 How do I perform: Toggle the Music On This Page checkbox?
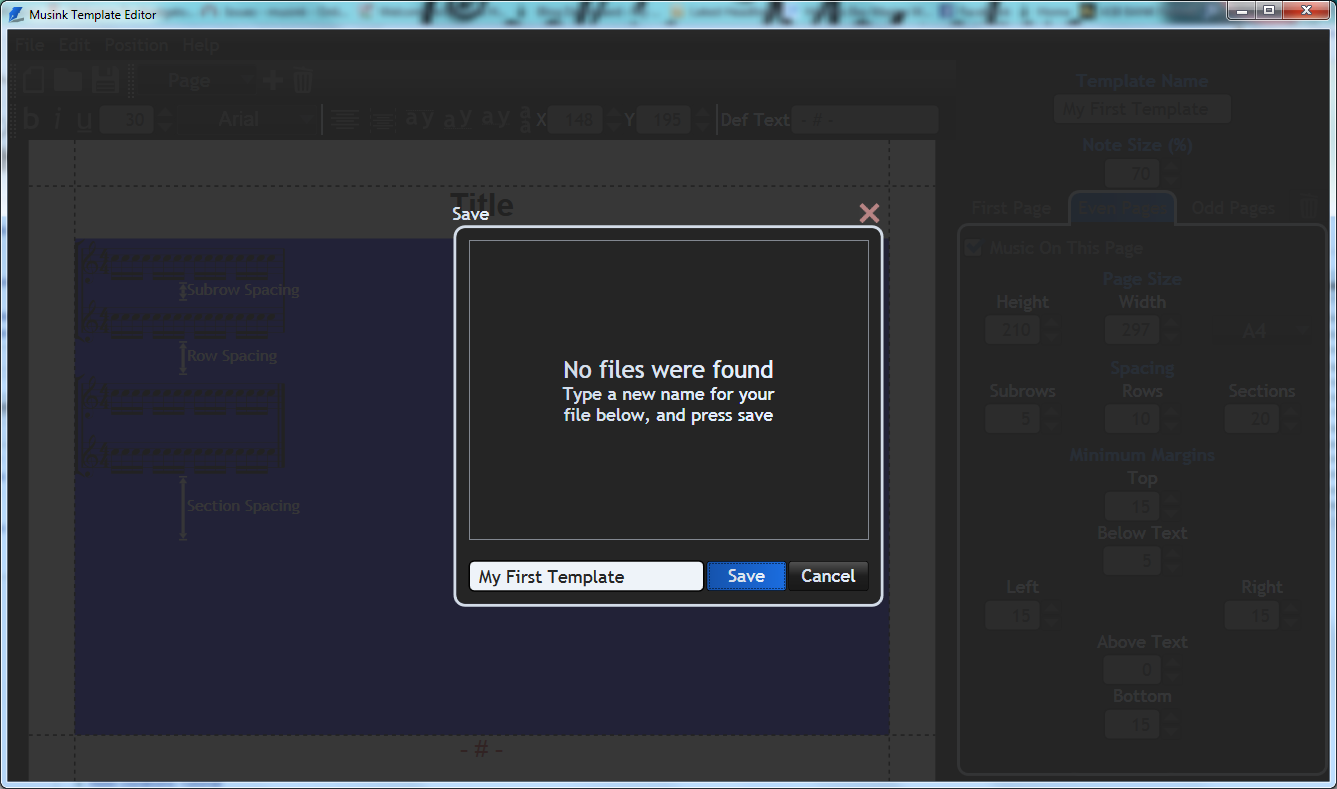click(x=973, y=248)
